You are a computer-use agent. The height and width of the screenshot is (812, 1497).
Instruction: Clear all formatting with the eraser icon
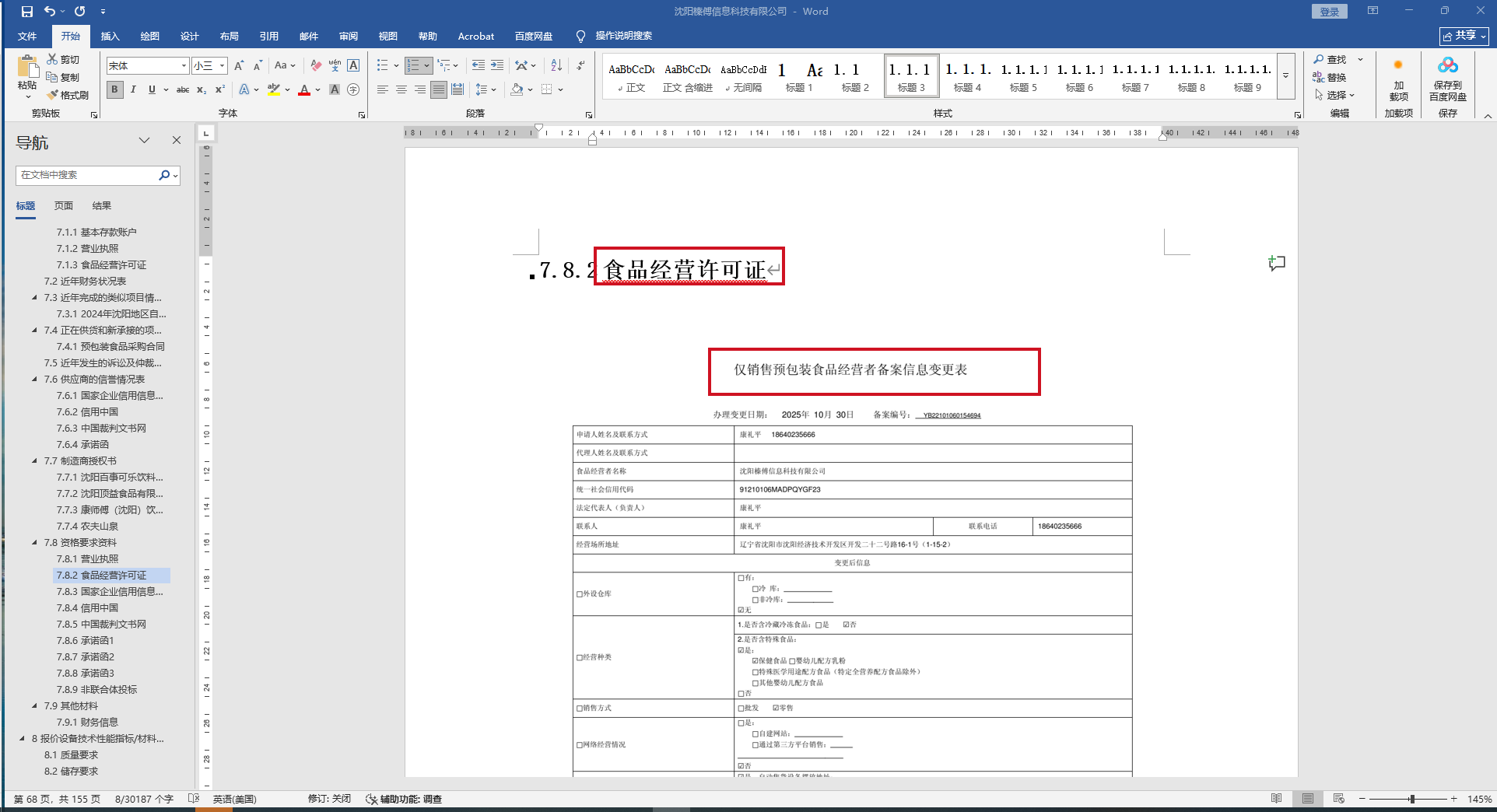(x=315, y=66)
